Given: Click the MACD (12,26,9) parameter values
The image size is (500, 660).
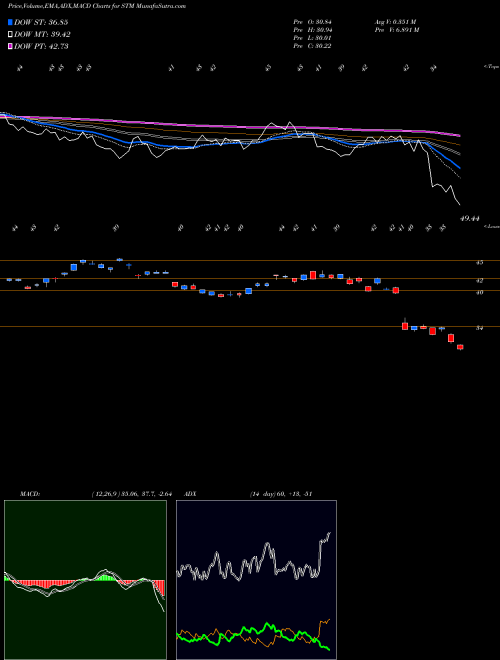Looking at the screenshot, I should (x=131, y=494).
